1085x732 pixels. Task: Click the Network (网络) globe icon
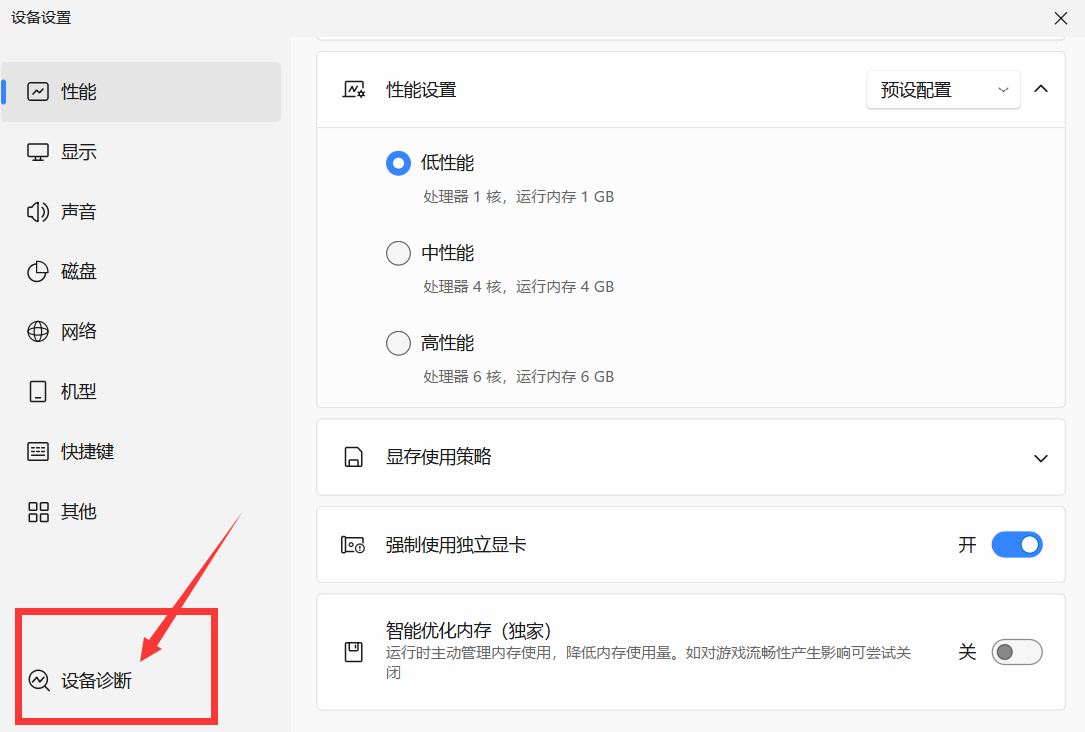[x=38, y=332]
